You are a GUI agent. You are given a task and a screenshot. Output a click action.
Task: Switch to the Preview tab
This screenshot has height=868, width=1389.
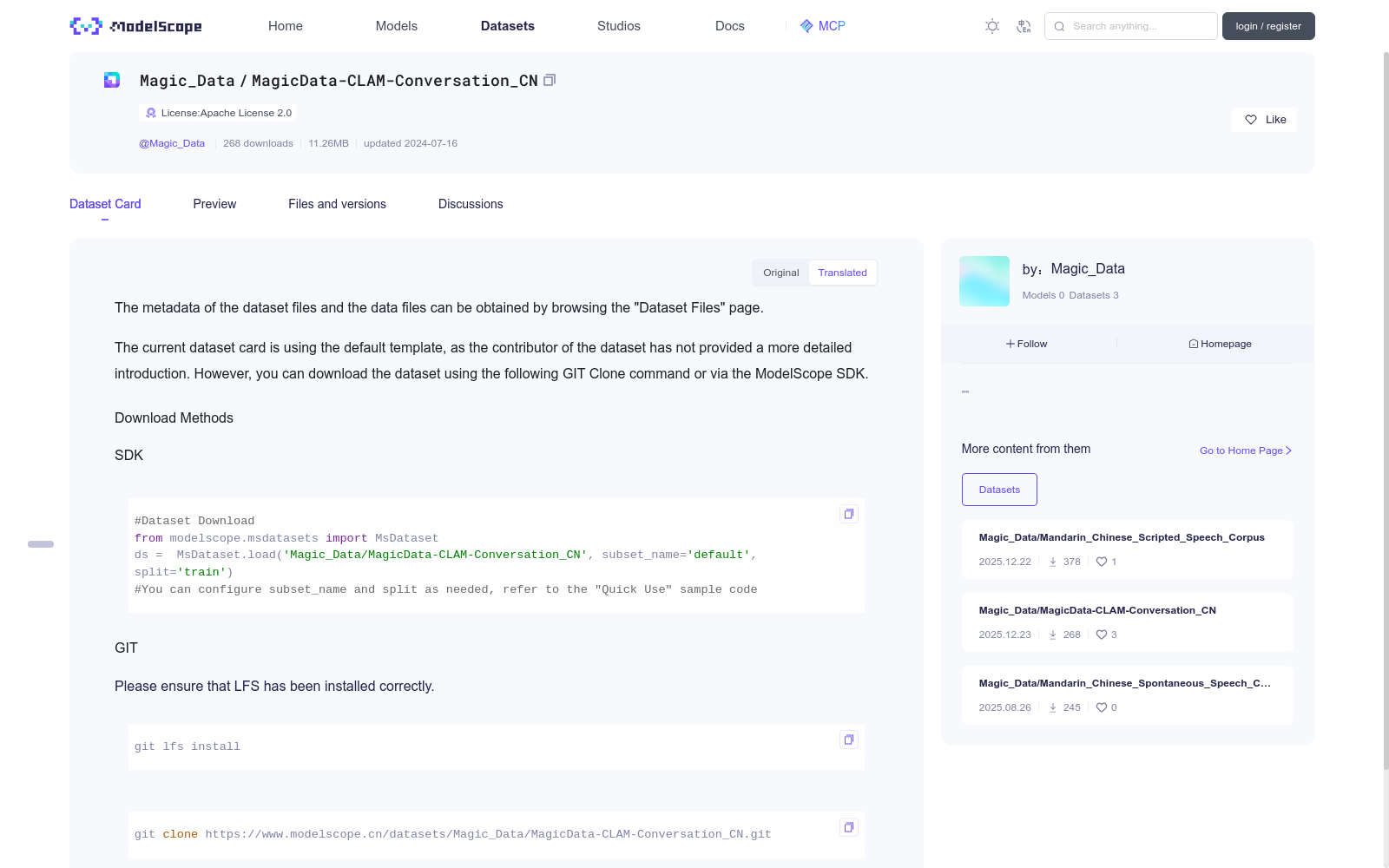click(x=214, y=204)
